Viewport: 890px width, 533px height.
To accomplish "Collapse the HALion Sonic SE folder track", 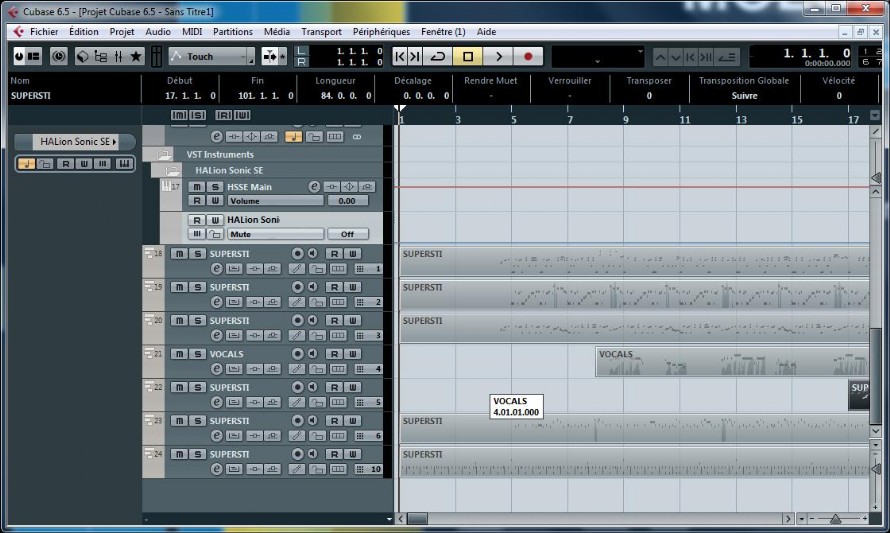I will coord(173,170).
